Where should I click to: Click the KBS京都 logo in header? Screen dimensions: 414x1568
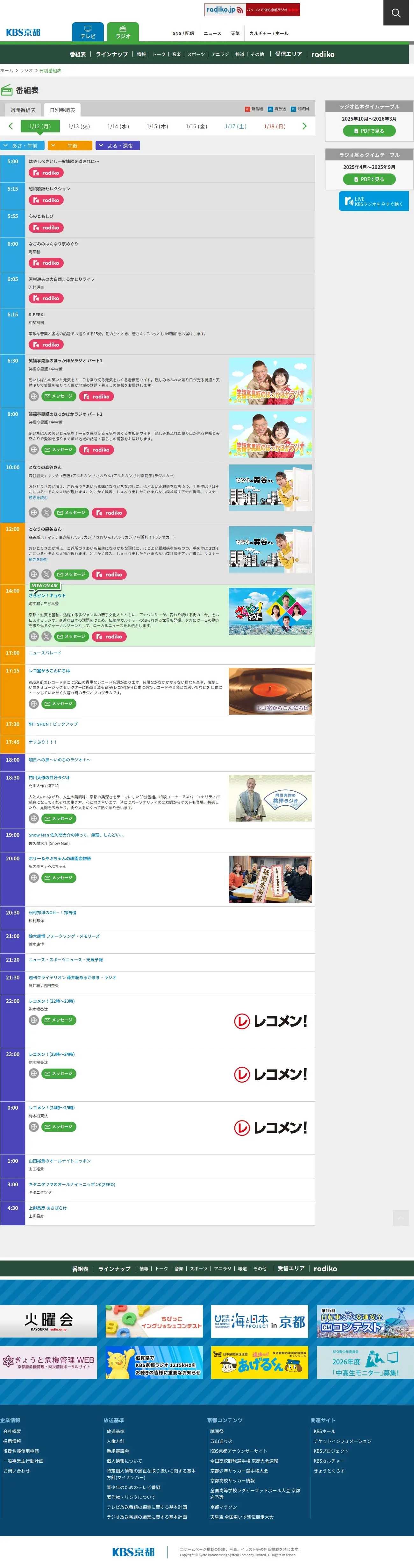click(x=23, y=32)
